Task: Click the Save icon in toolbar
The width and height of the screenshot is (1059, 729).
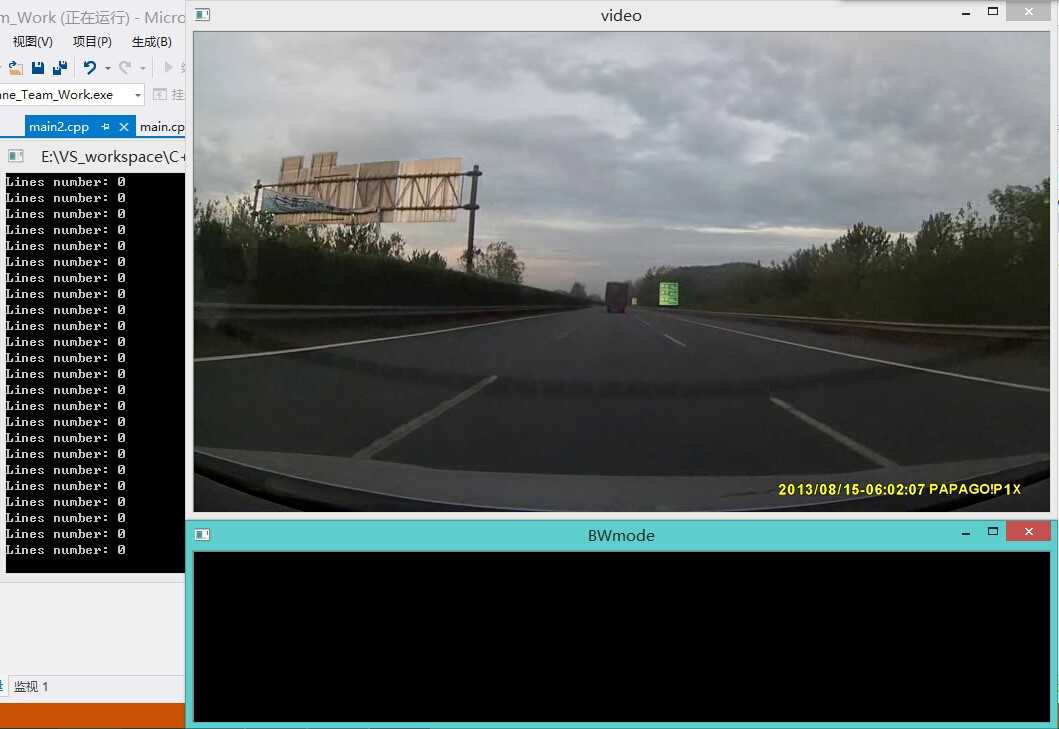Action: click(38, 68)
